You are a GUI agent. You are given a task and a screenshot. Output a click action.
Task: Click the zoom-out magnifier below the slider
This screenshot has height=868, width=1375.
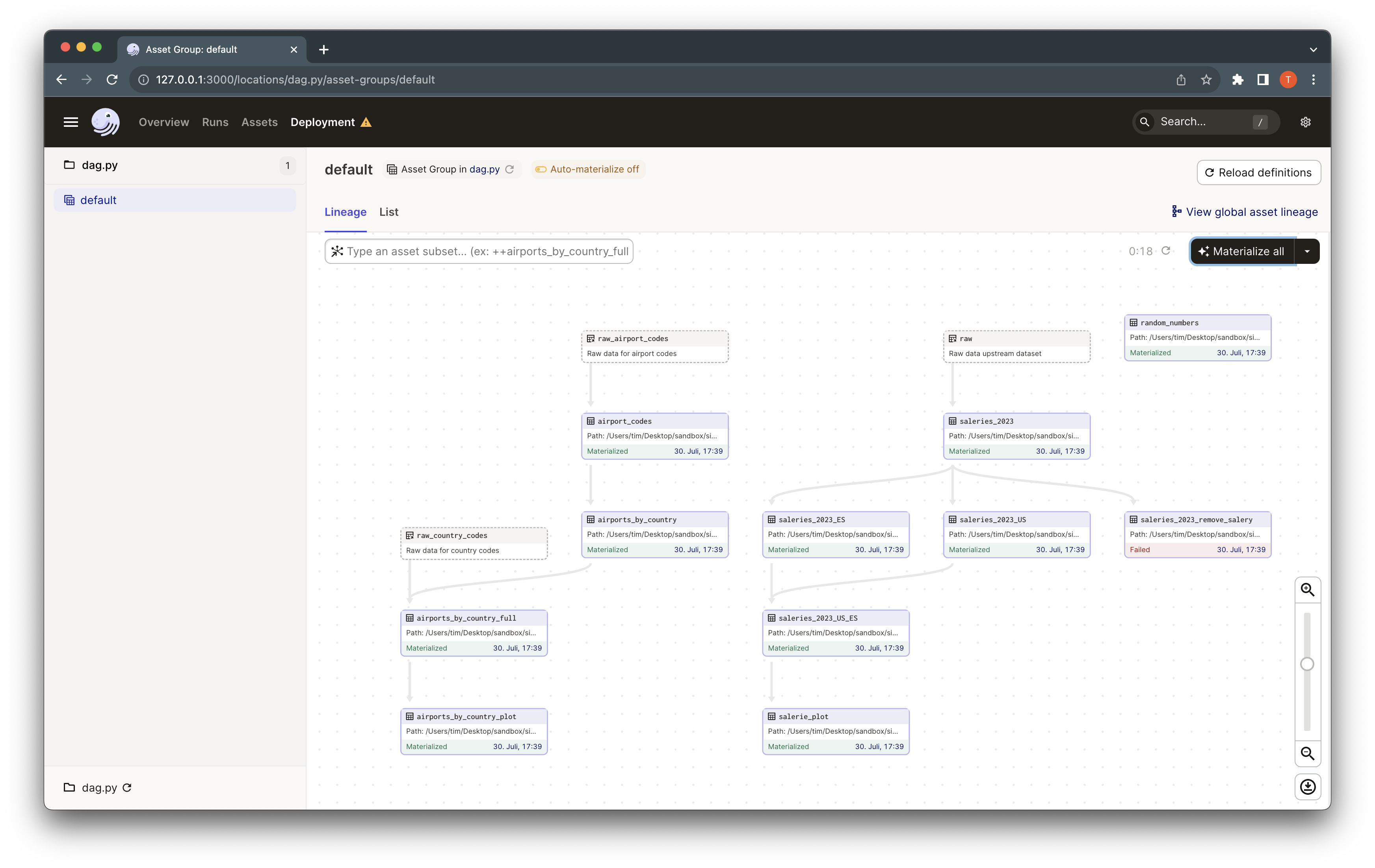click(1308, 754)
